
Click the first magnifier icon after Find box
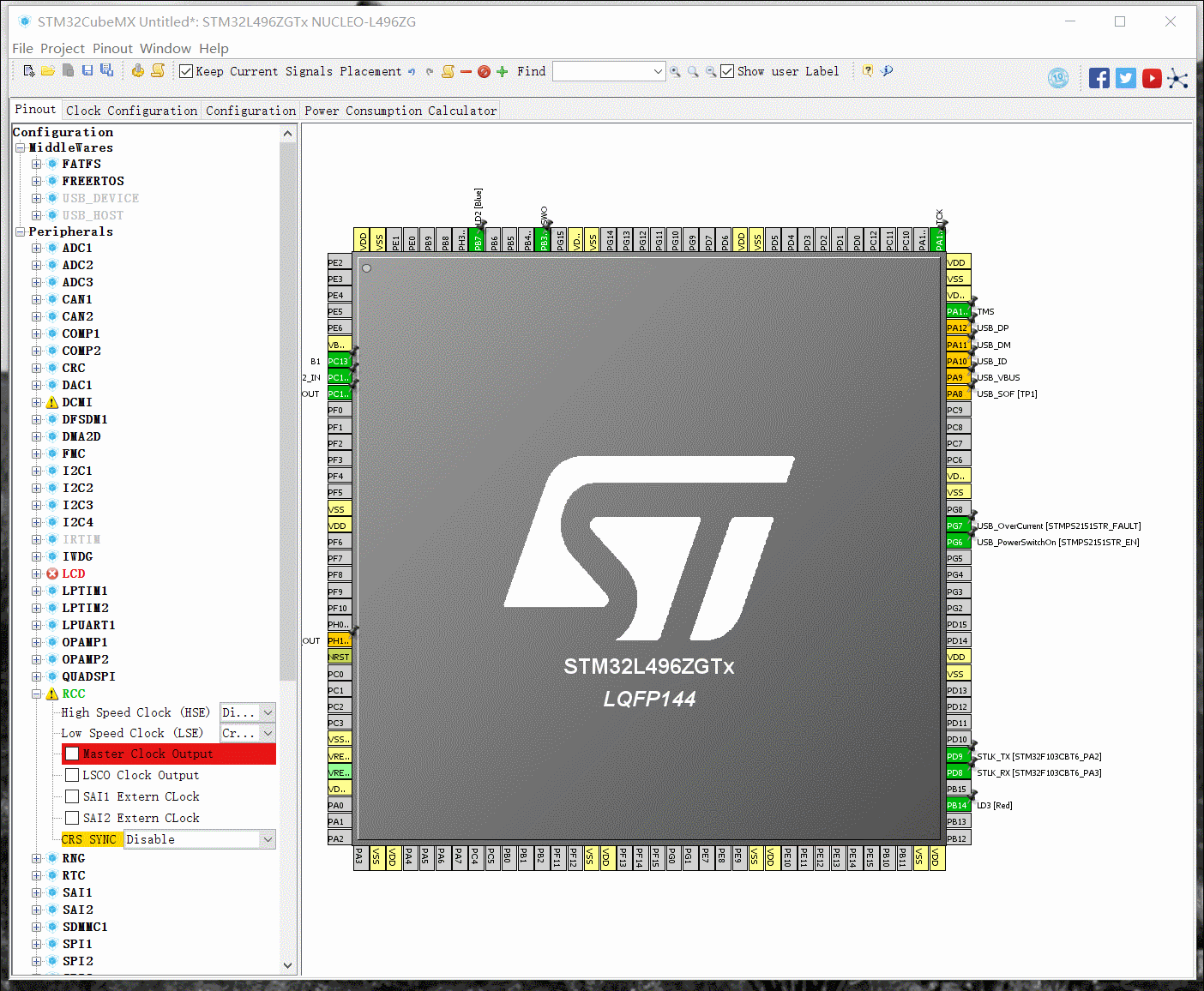point(675,72)
